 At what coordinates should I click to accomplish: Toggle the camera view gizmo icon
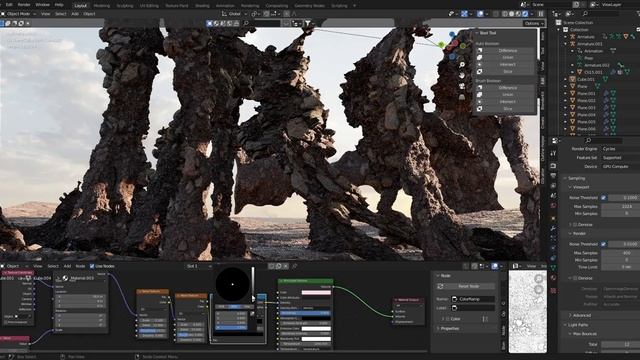pyautogui.click(x=462, y=86)
